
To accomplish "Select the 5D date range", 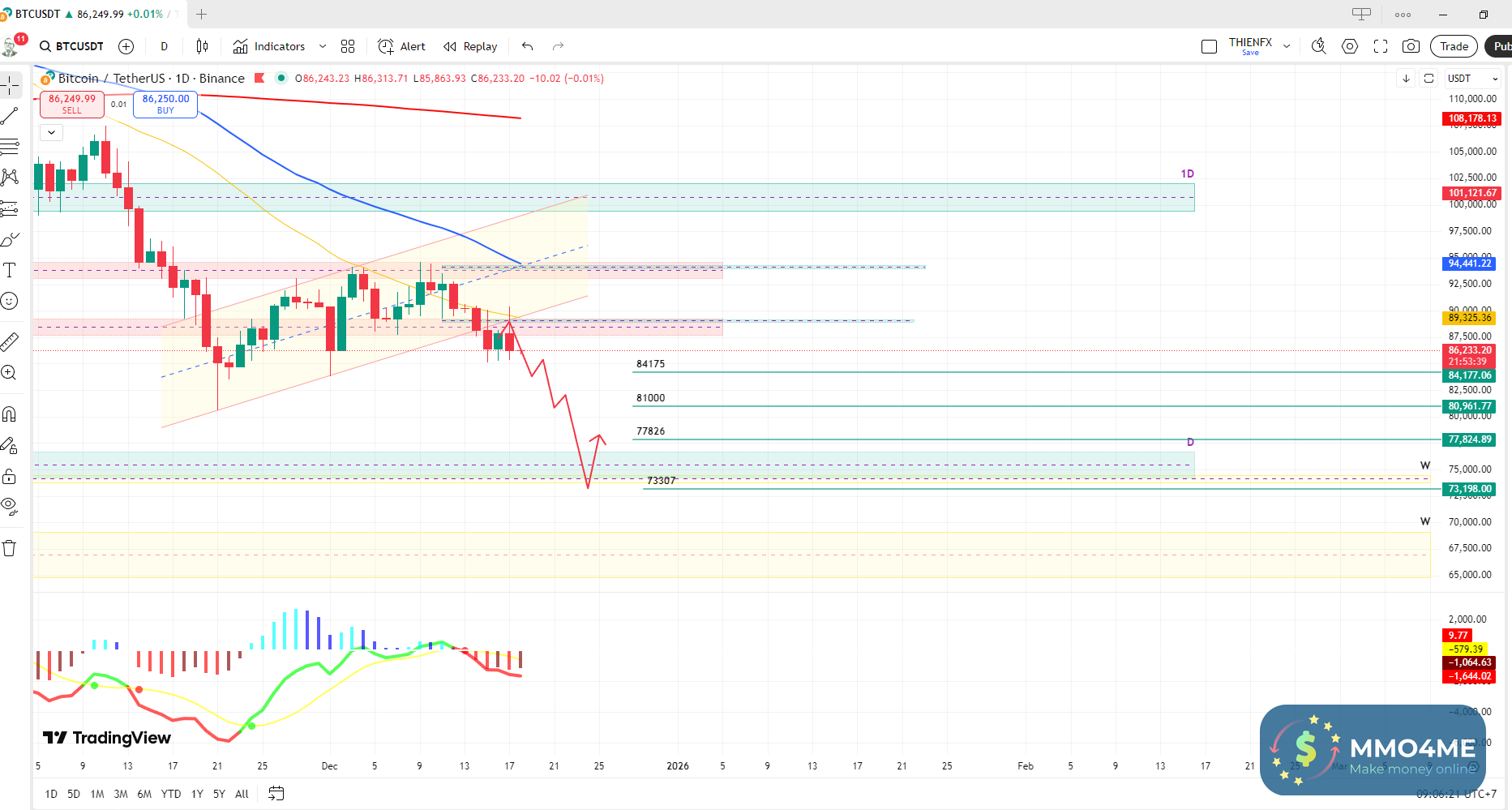I will tap(74, 794).
